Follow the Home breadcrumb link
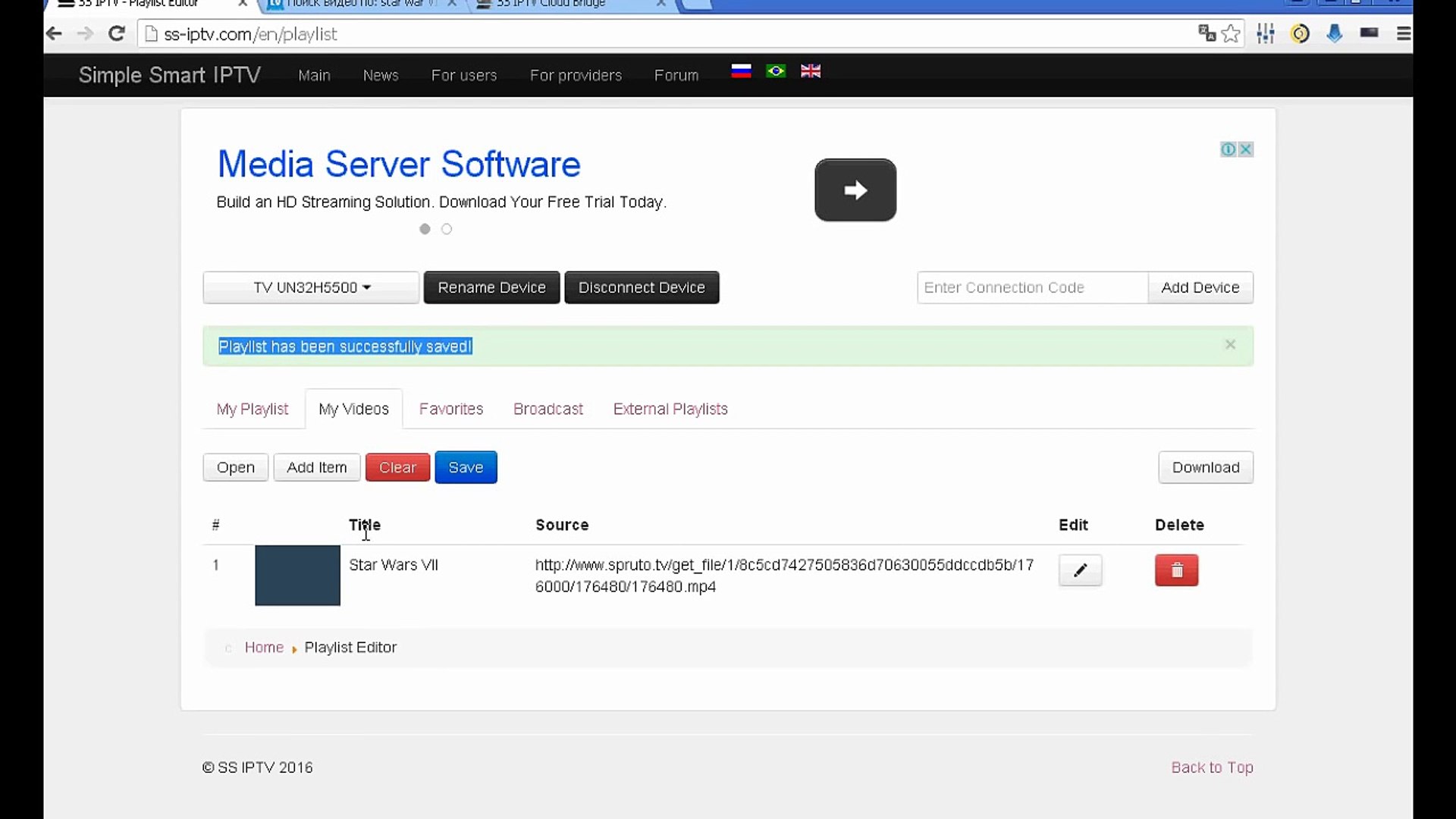 (x=263, y=647)
